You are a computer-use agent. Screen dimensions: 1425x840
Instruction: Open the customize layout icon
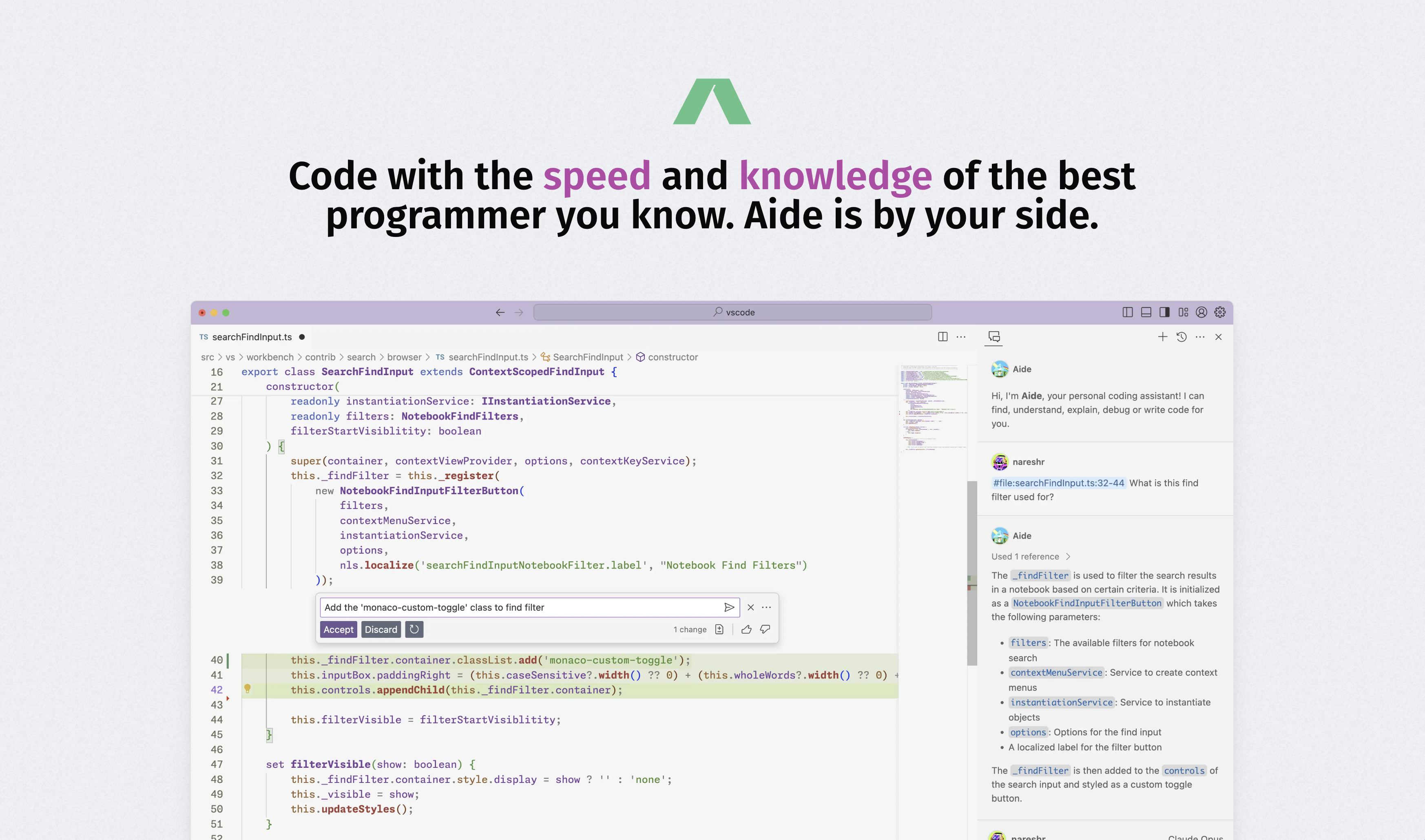coord(1183,312)
